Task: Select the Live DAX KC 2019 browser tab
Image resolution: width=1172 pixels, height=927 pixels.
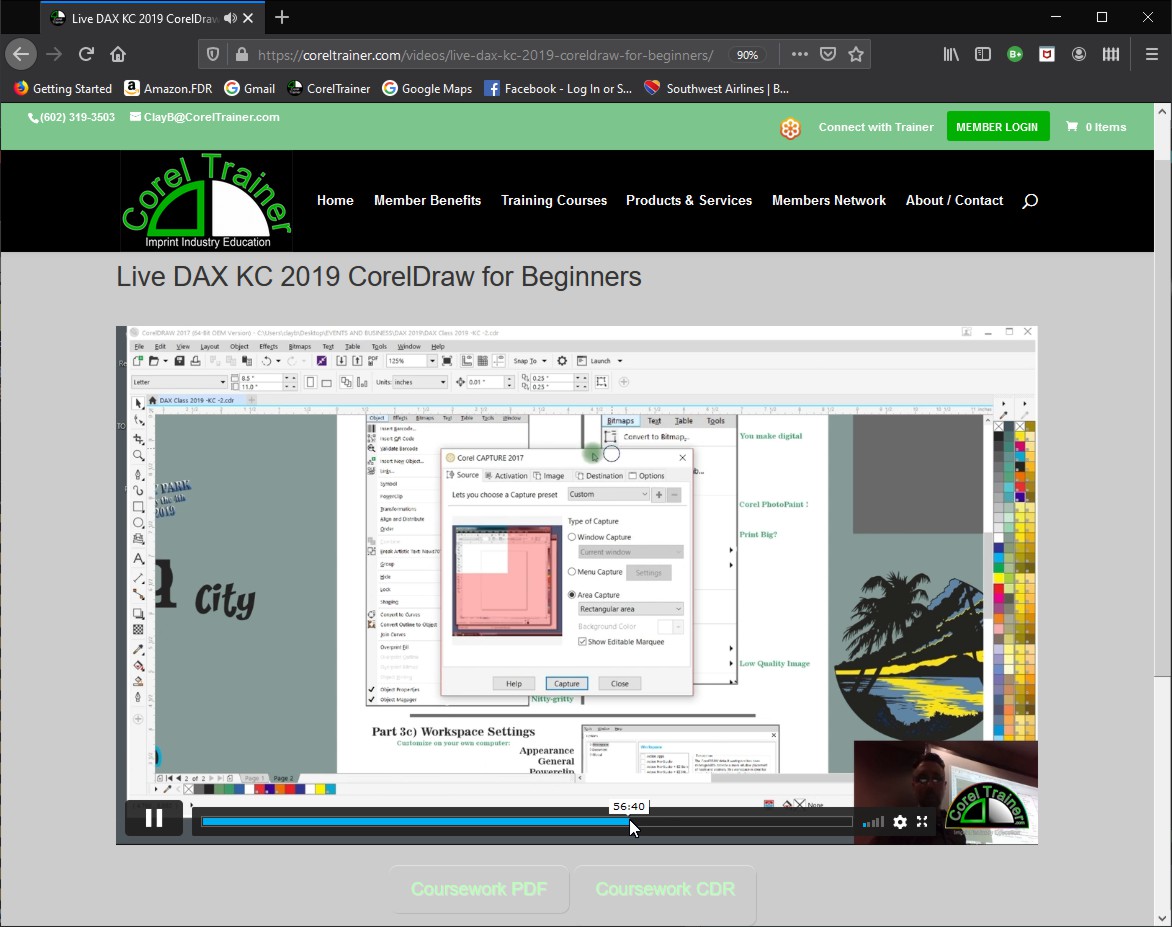Action: pos(142,18)
